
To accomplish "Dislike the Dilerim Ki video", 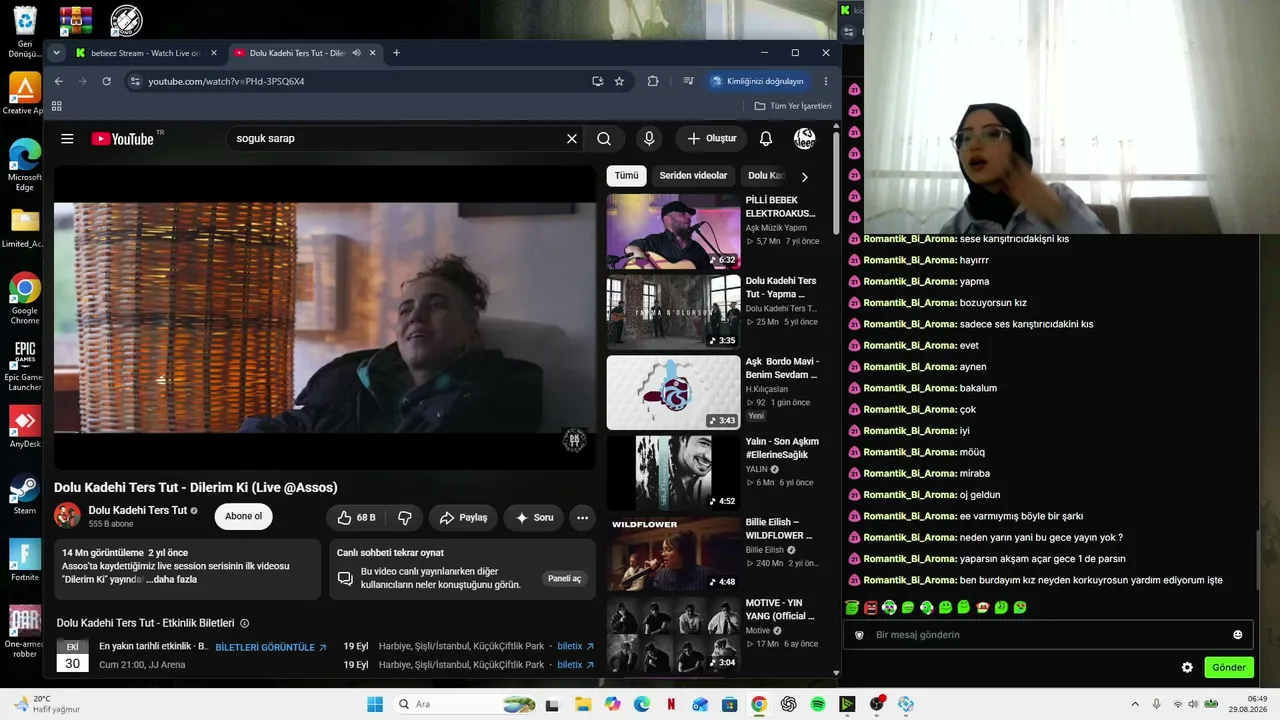I will [405, 517].
